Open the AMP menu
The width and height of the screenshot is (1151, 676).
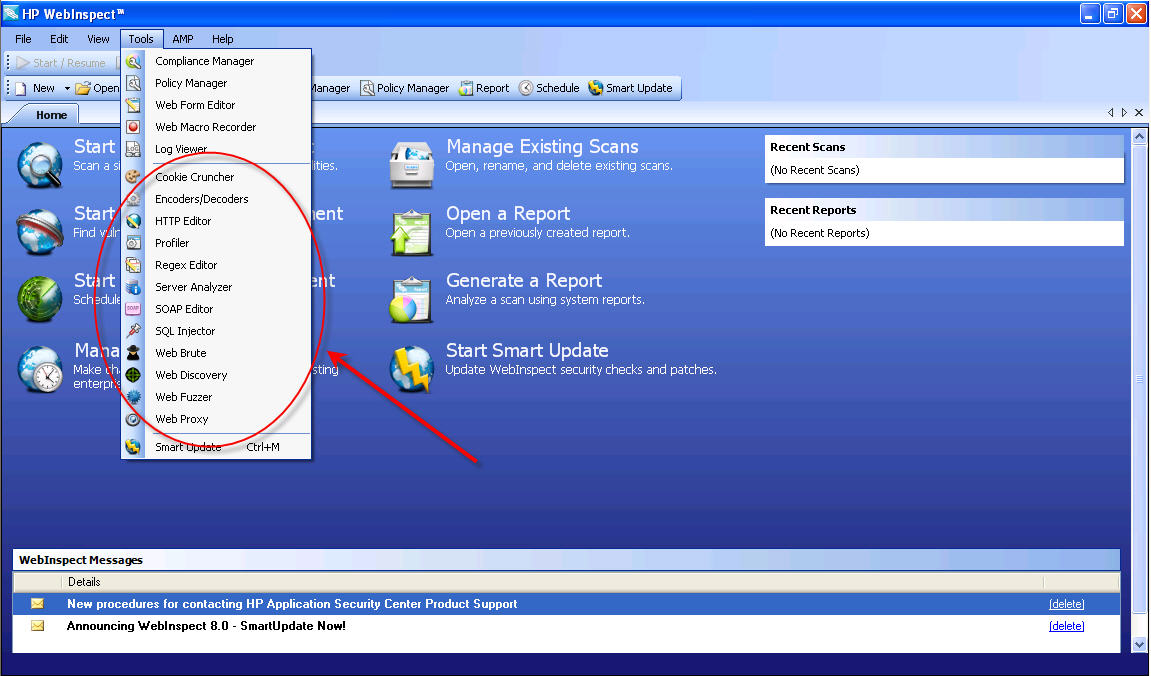coord(183,39)
